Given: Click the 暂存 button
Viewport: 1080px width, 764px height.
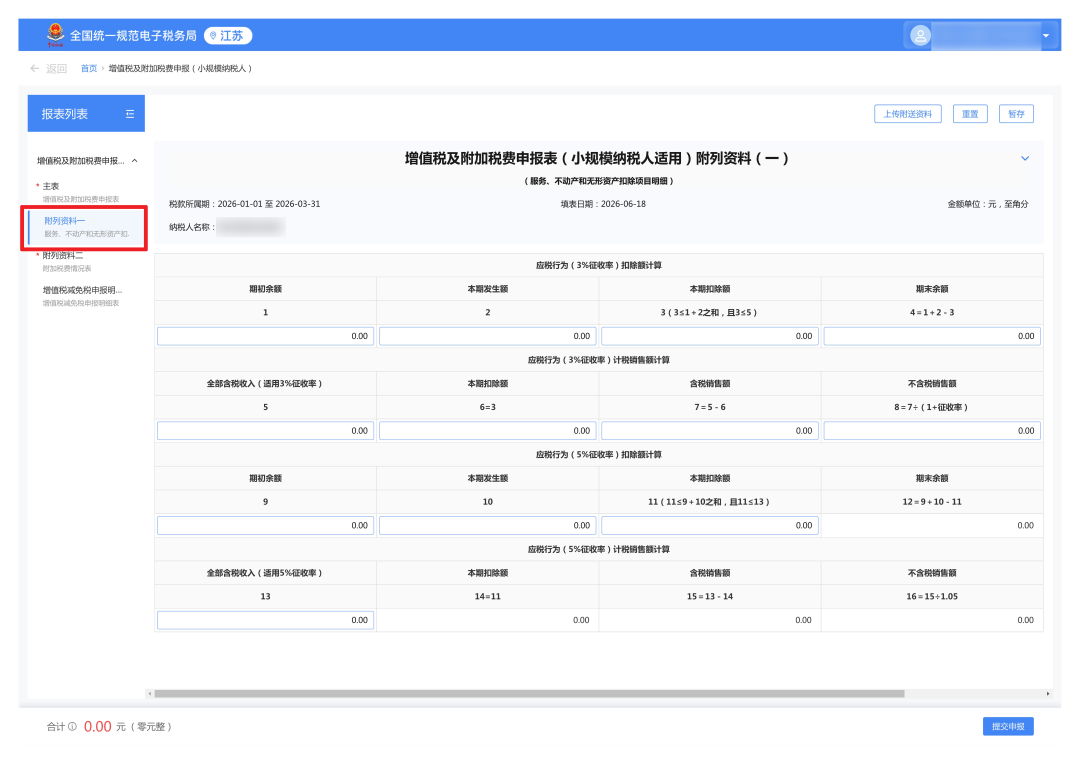Looking at the screenshot, I should [1016, 114].
